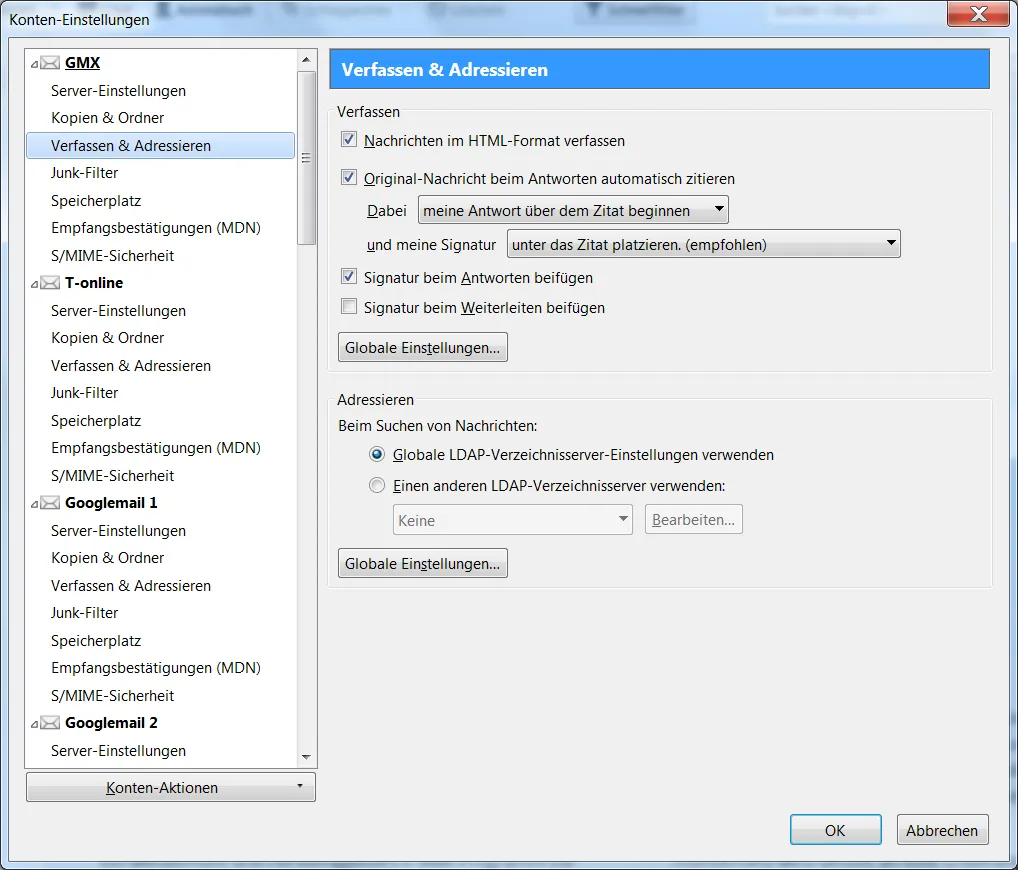
Task: Open Verfassen & Adressieren under T-online
Action: 131,366
